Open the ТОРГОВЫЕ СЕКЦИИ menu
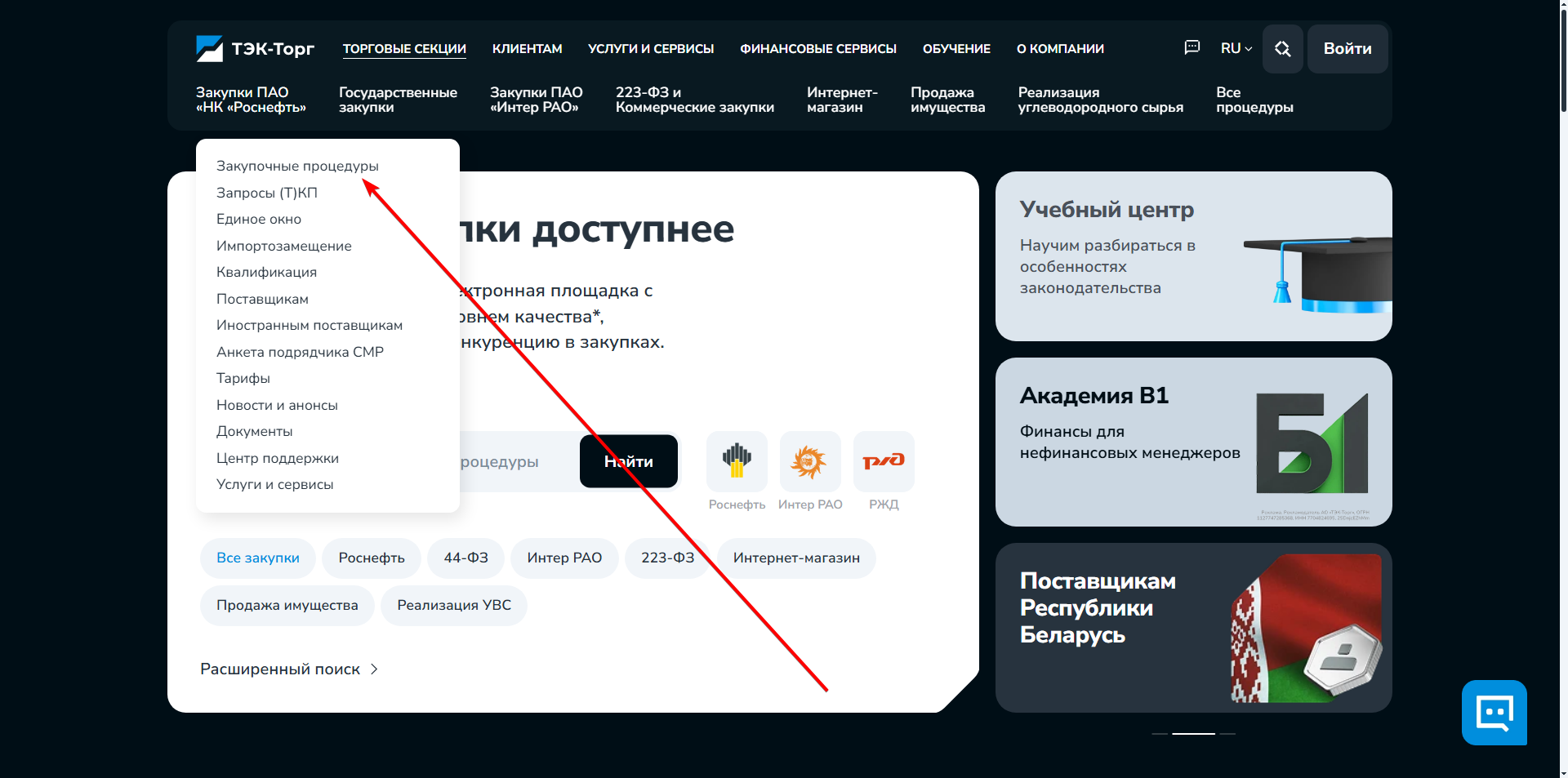1568x778 pixels. pos(404,49)
